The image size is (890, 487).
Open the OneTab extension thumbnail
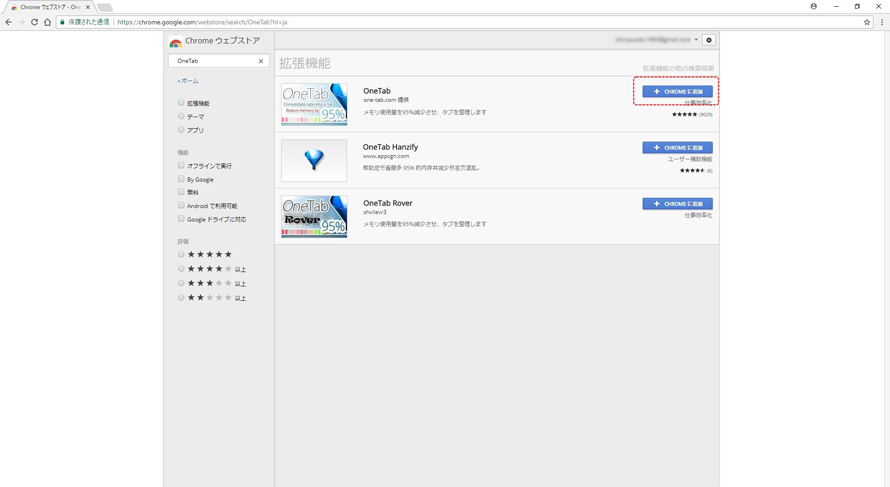[314, 104]
